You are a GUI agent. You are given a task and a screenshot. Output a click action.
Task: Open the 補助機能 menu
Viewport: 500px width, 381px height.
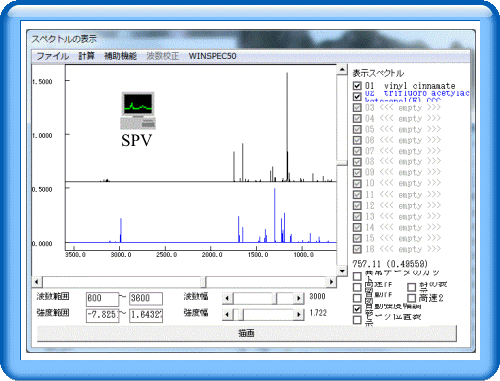120,56
